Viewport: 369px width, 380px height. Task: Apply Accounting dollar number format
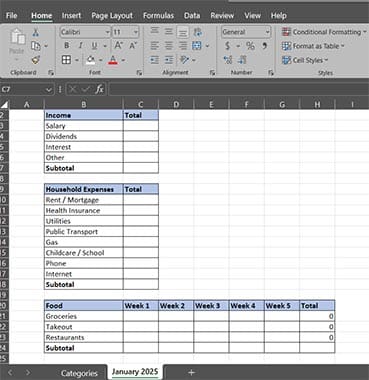[x=228, y=46]
